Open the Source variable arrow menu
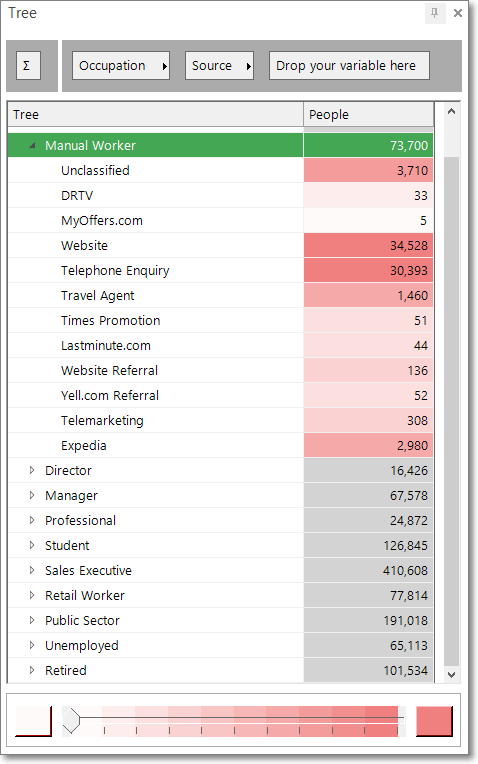The height and width of the screenshot is (764, 478). pyautogui.click(x=249, y=66)
